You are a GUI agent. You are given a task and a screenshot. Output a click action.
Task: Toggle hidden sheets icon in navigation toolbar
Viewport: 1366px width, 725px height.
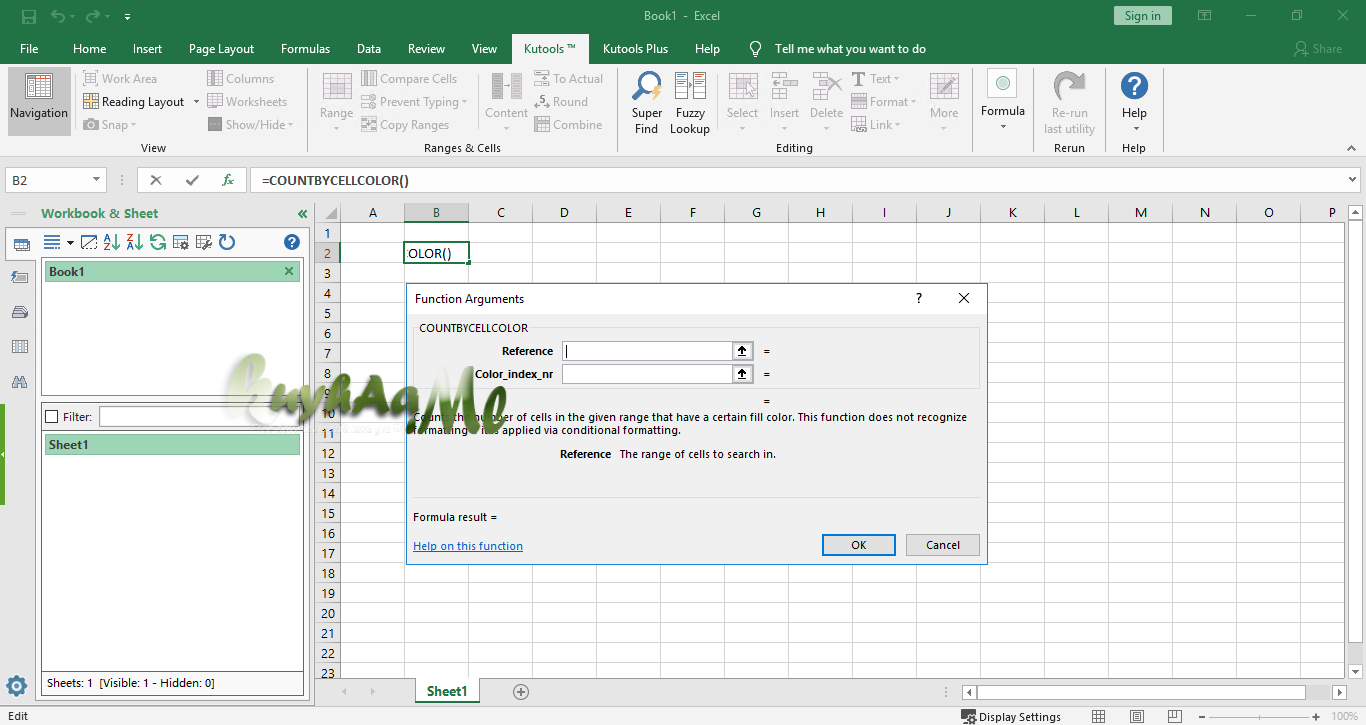[89, 242]
